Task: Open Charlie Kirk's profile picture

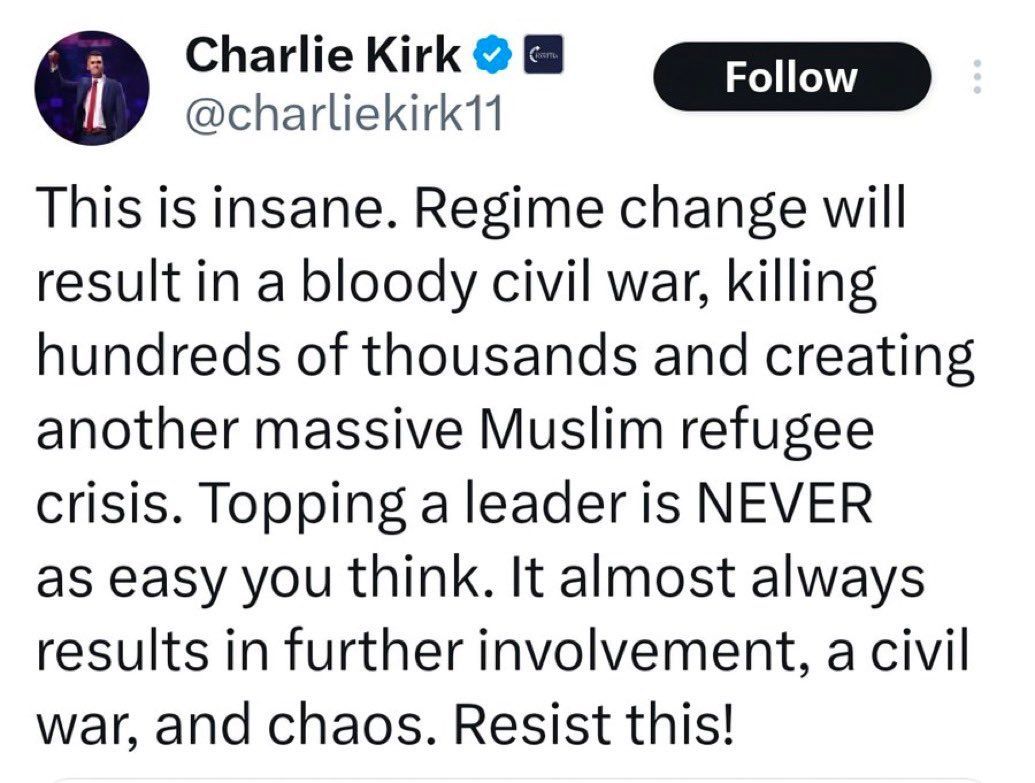Action: [92, 88]
